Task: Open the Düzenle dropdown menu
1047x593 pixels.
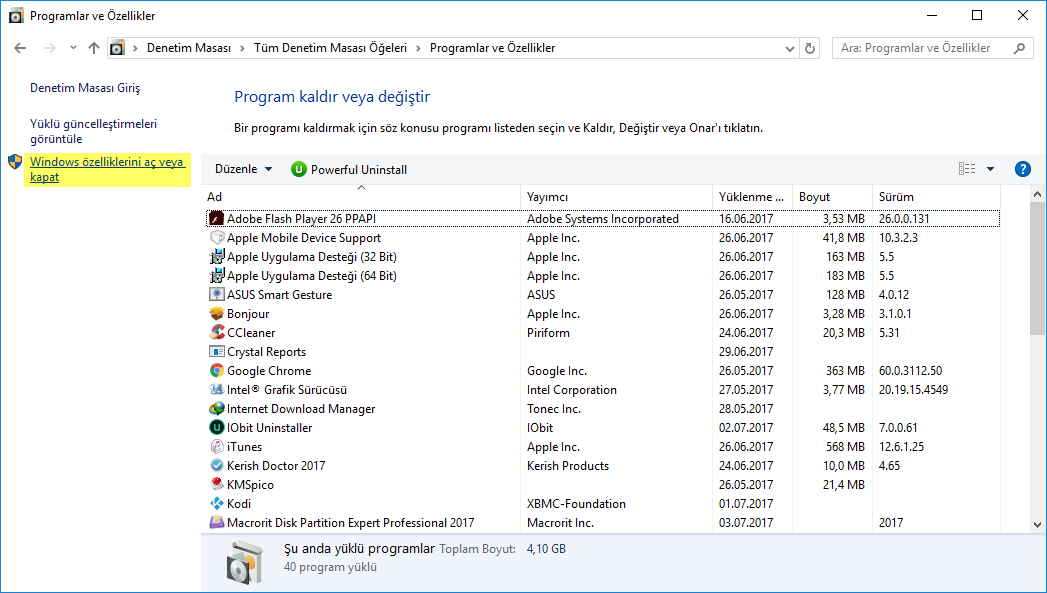Action: coord(244,169)
